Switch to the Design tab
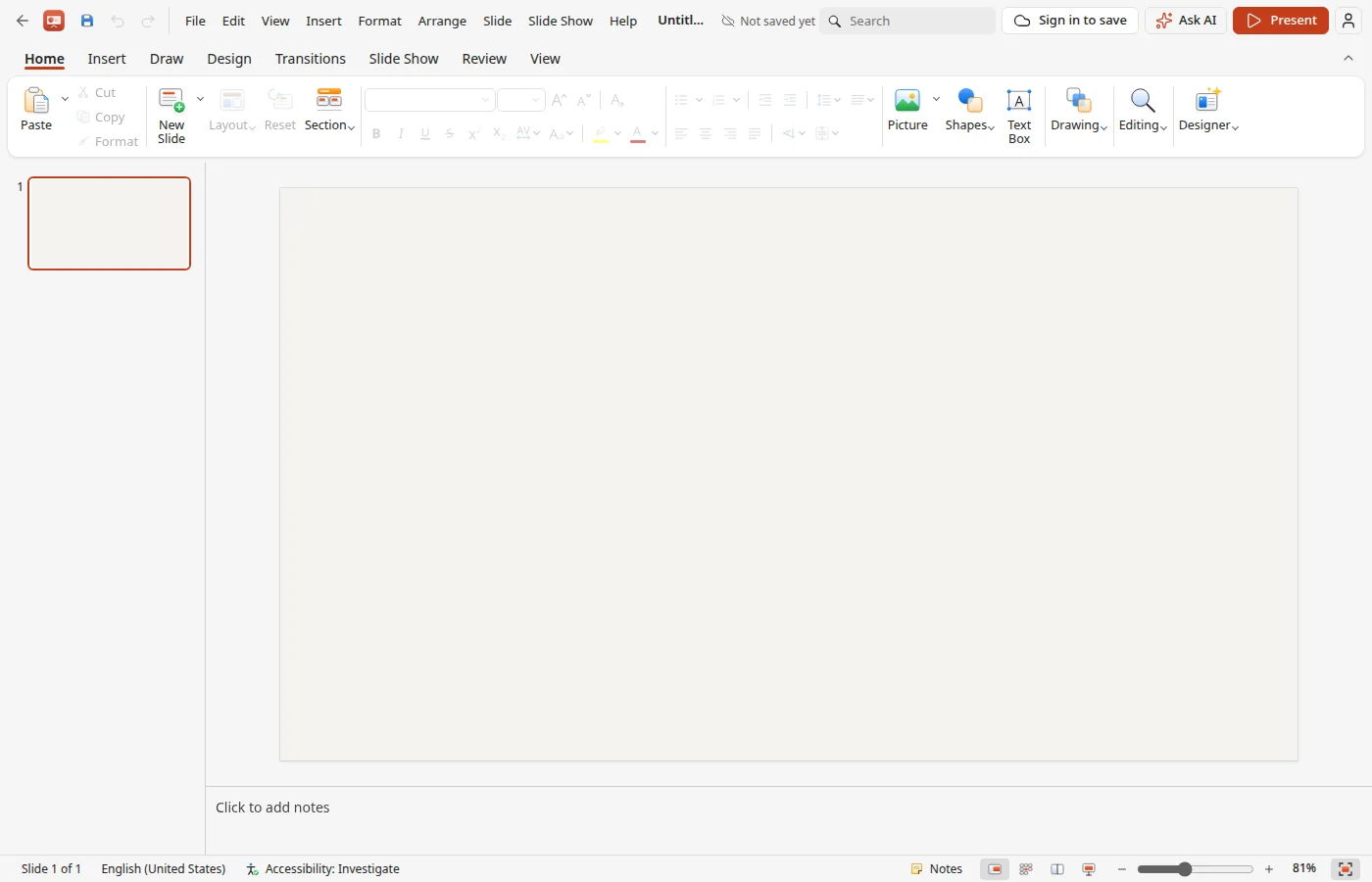 229,59
